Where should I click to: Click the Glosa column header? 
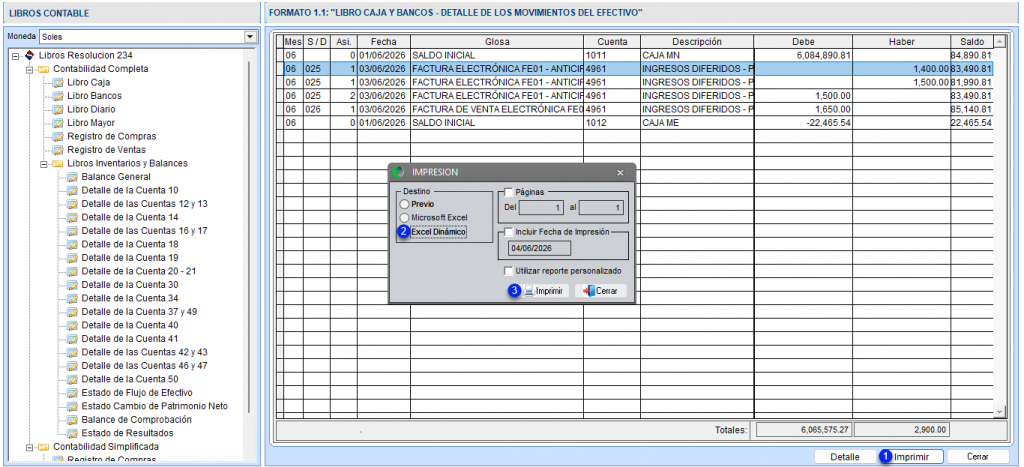(x=497, y=42)
